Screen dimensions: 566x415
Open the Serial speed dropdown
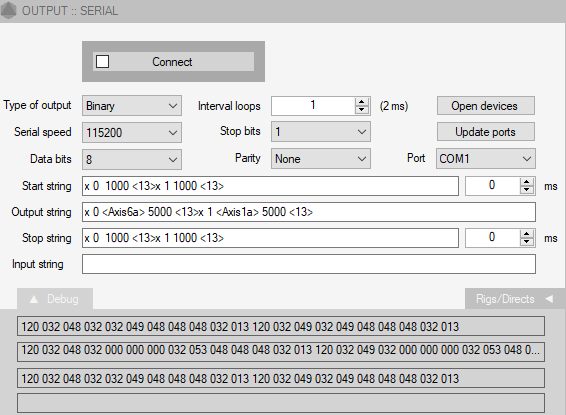coord(132,132)
